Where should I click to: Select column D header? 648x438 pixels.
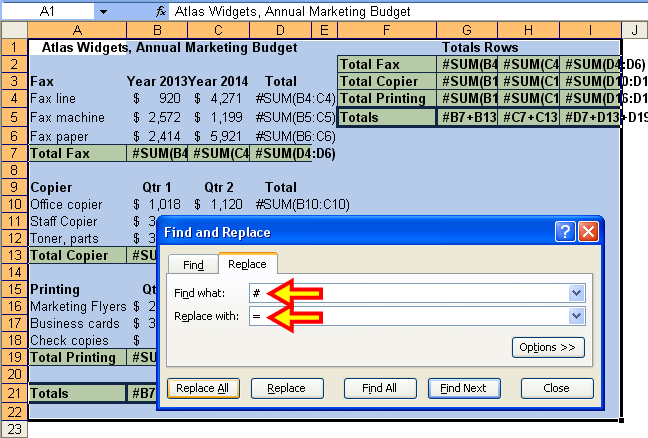pyautogui.click(x=280, y=30)
